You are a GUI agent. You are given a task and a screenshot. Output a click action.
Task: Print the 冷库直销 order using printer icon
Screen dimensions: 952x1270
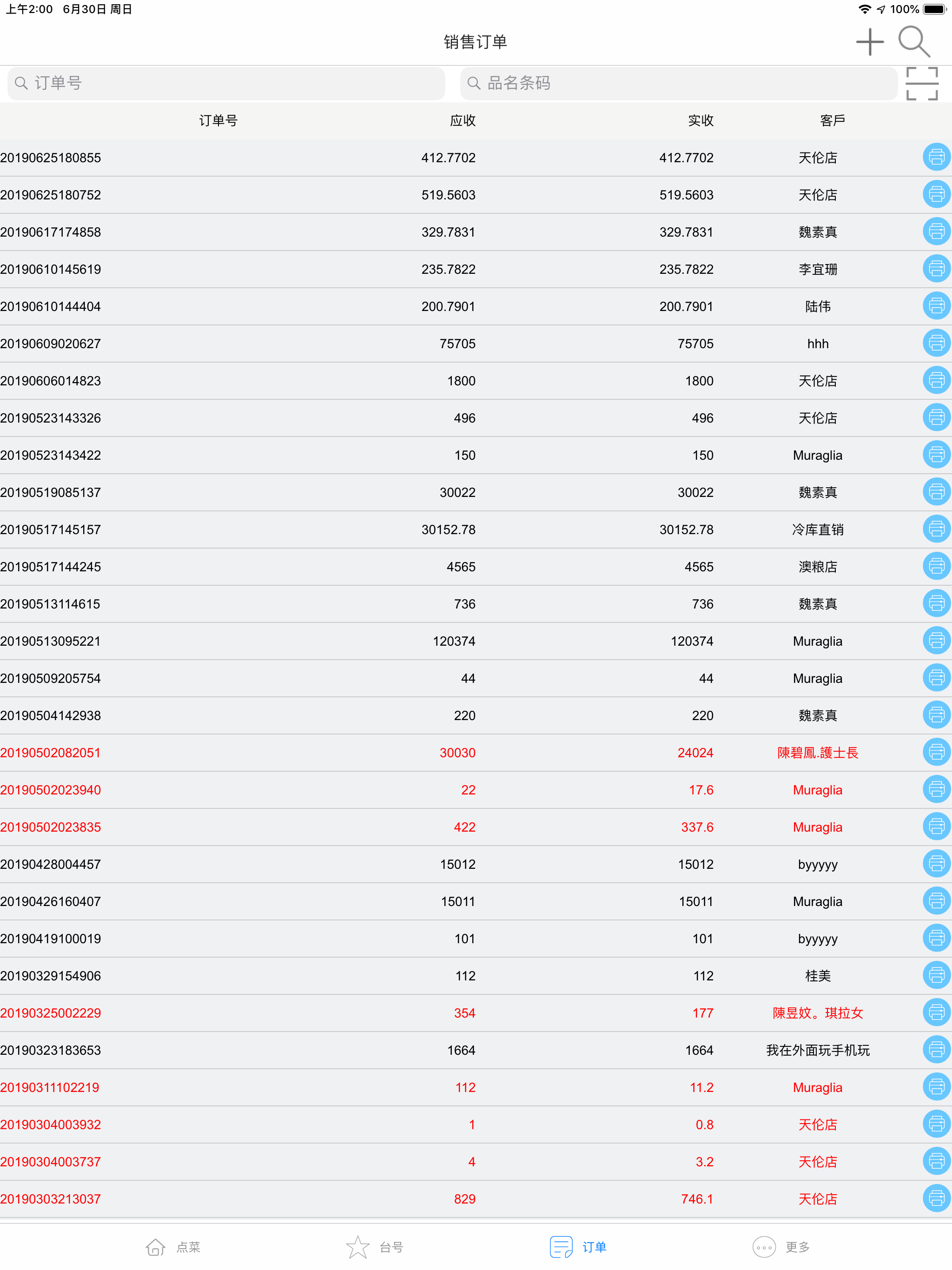[936, 529]
